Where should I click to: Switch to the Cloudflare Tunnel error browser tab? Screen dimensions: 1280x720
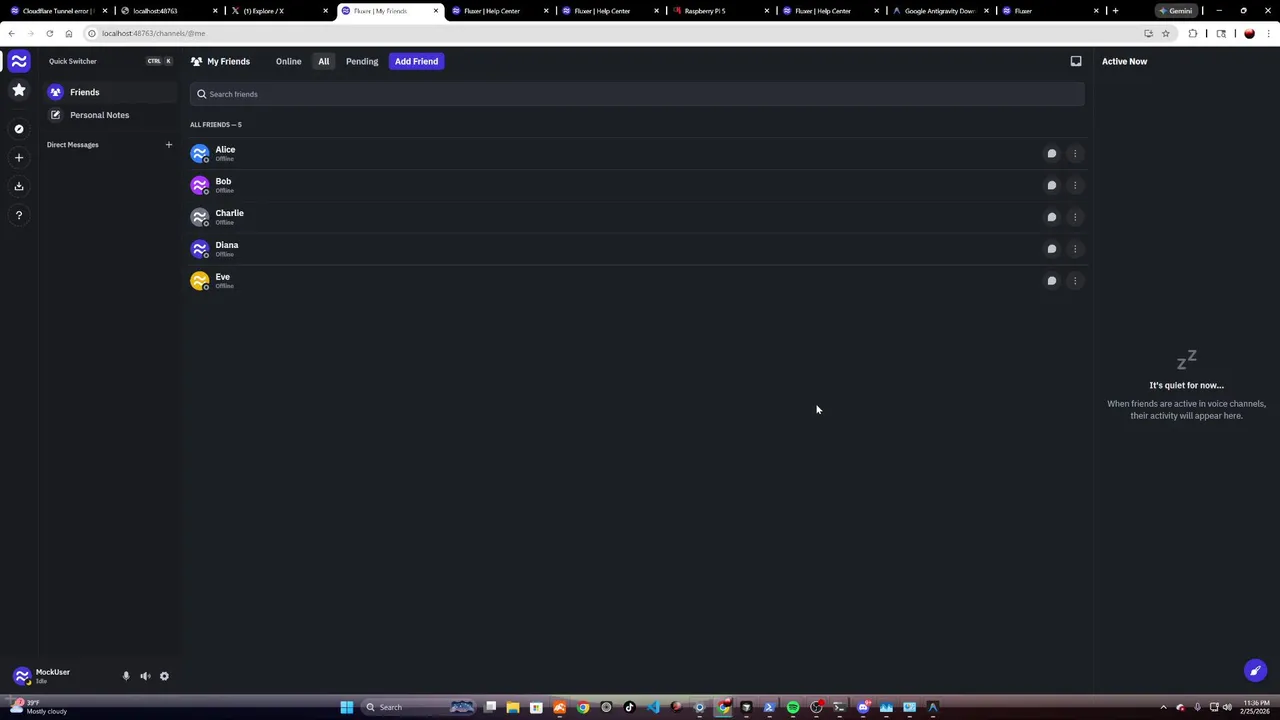coord(57,11)
